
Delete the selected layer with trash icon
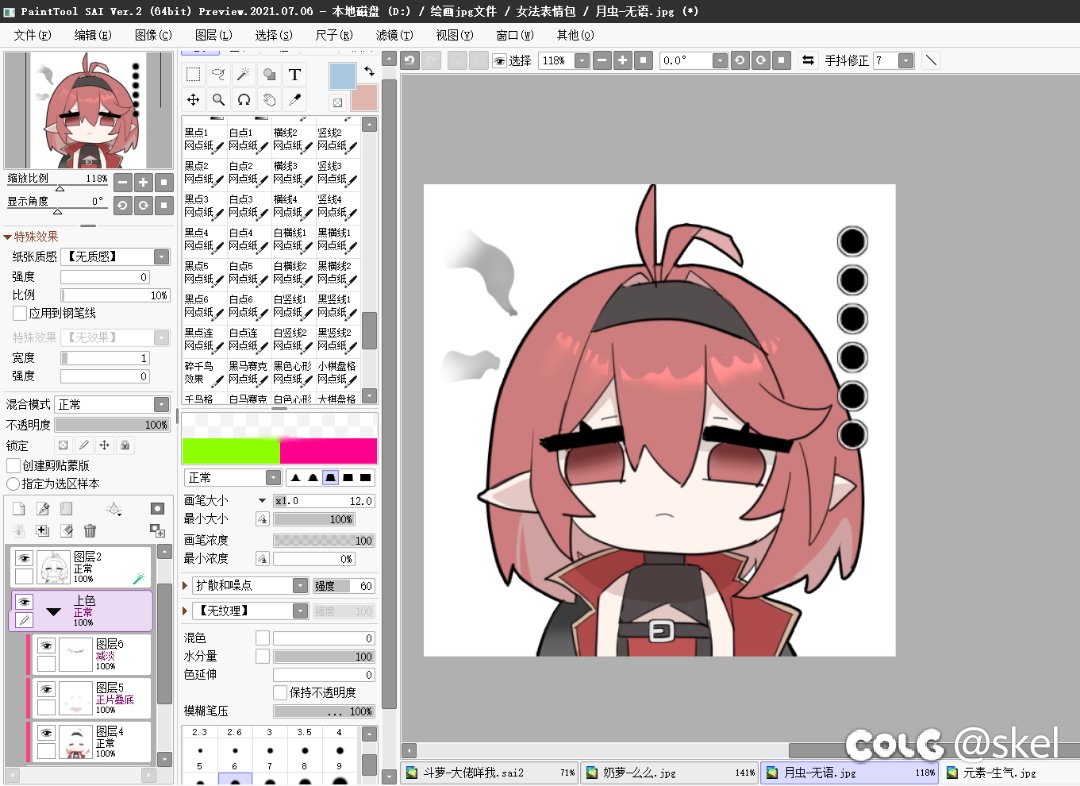pos(90,530)
